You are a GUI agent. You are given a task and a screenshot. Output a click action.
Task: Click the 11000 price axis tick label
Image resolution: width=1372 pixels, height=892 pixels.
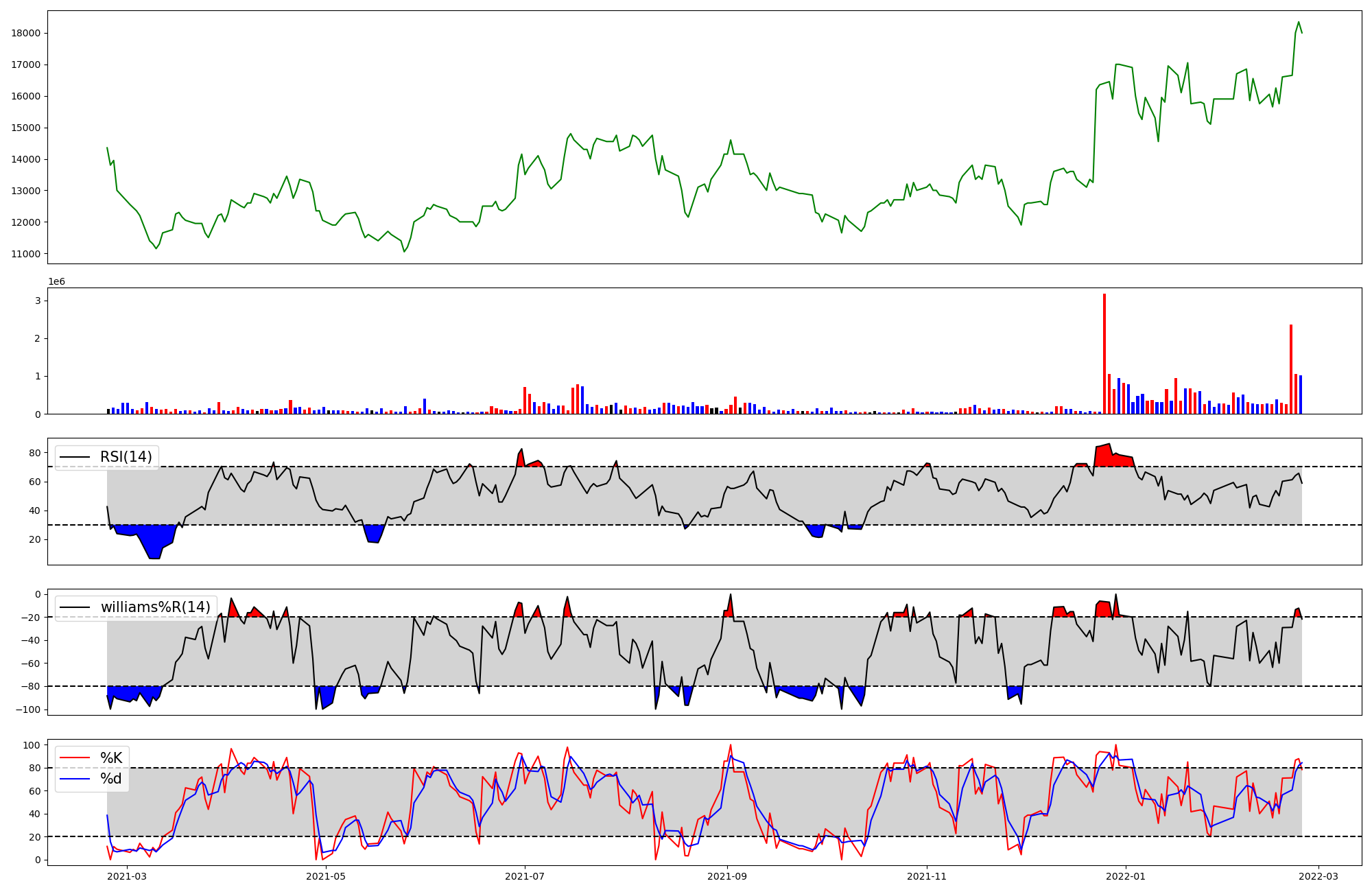[x=26, y=254]
